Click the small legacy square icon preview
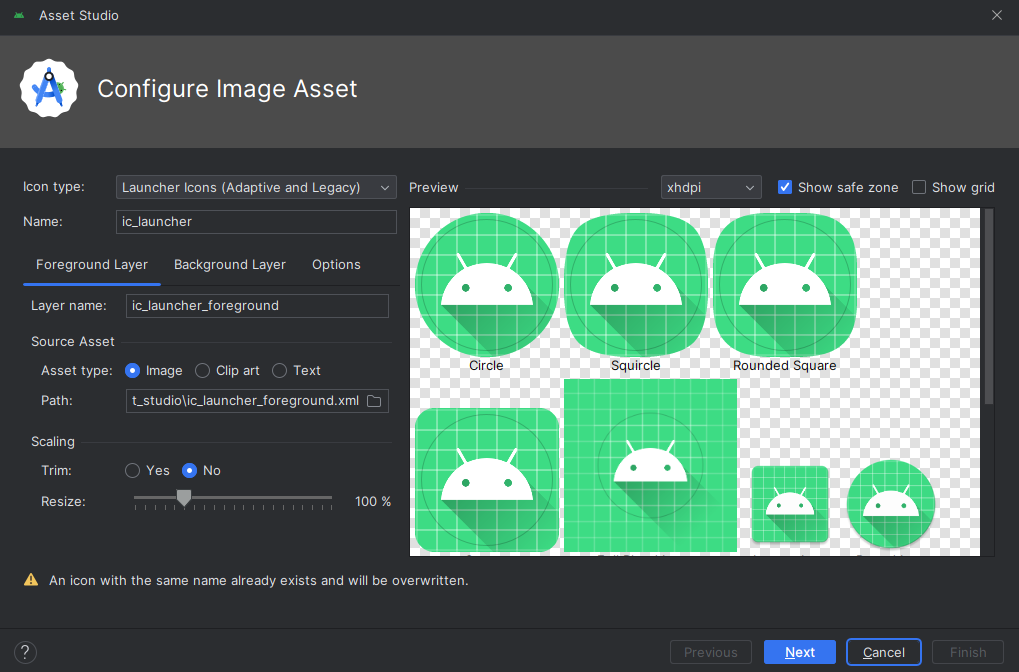 (790, 504)
